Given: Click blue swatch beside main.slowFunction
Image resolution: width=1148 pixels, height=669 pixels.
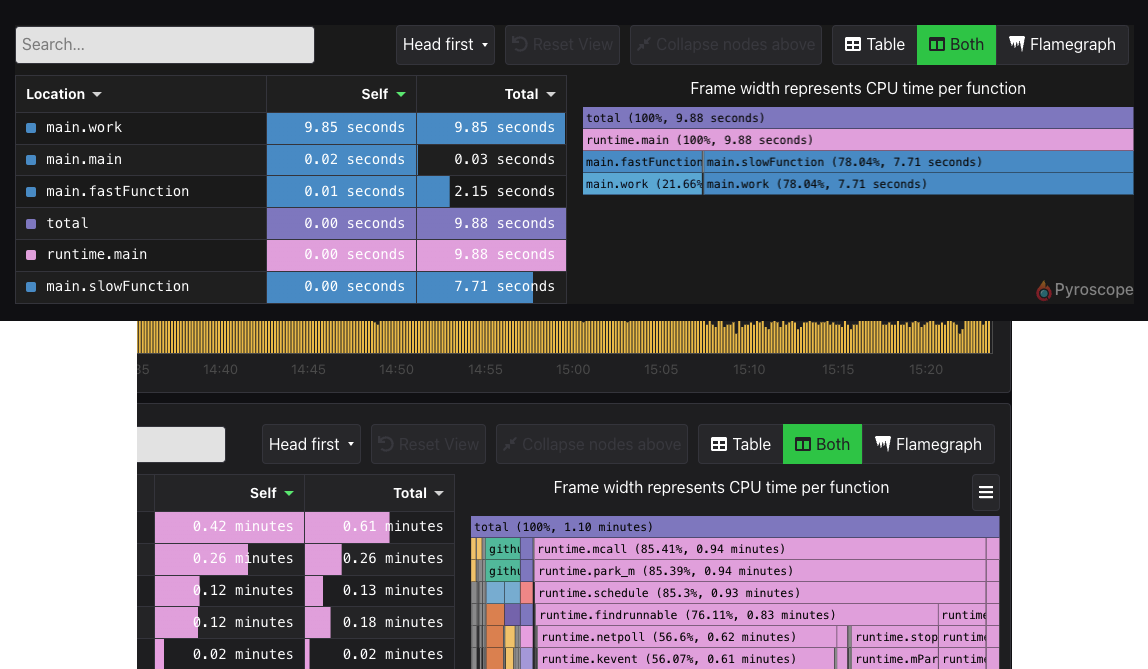Looking at the screenshot, I should [31, 287].
